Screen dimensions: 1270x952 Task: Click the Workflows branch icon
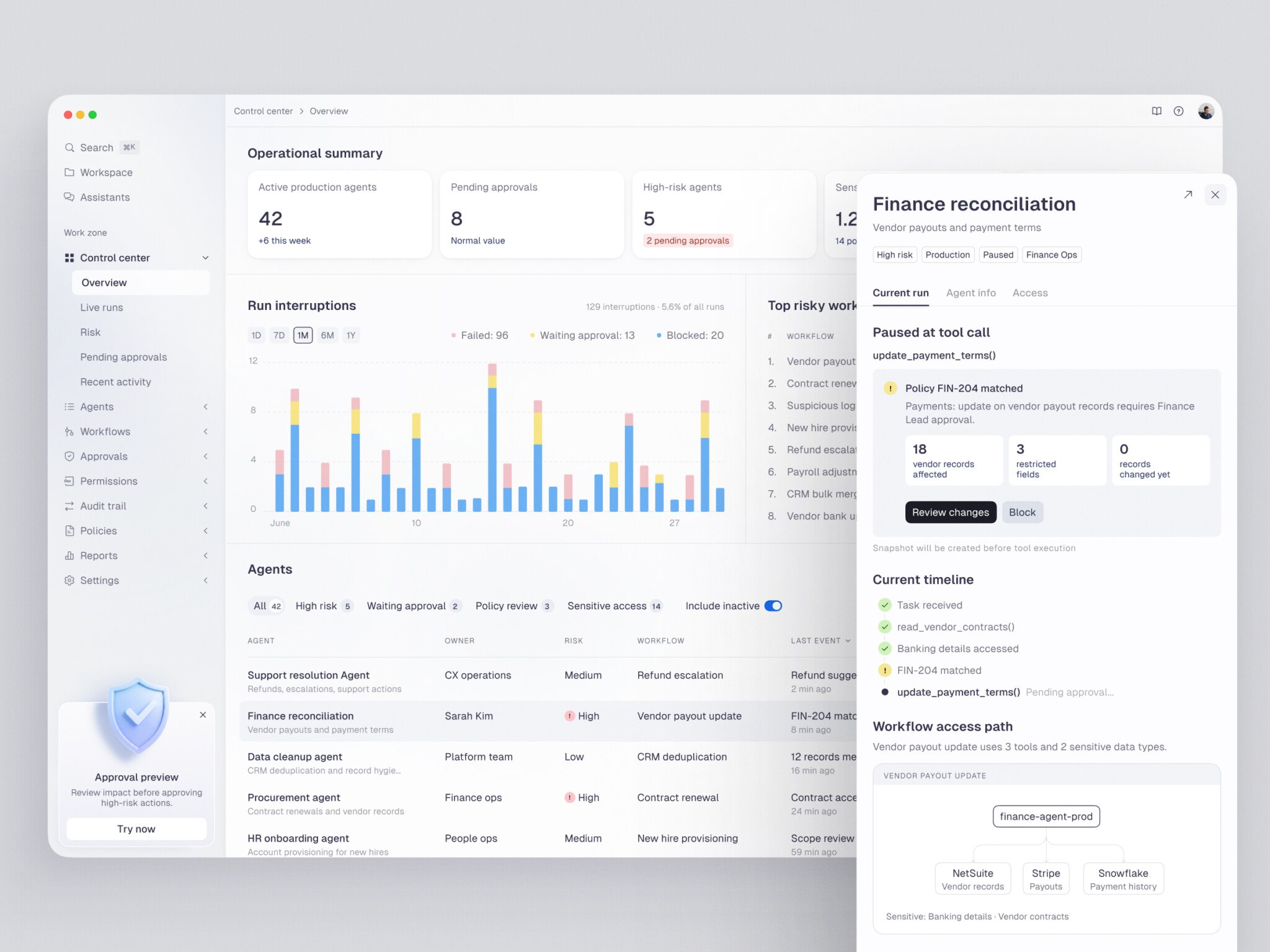pos(69,431)
